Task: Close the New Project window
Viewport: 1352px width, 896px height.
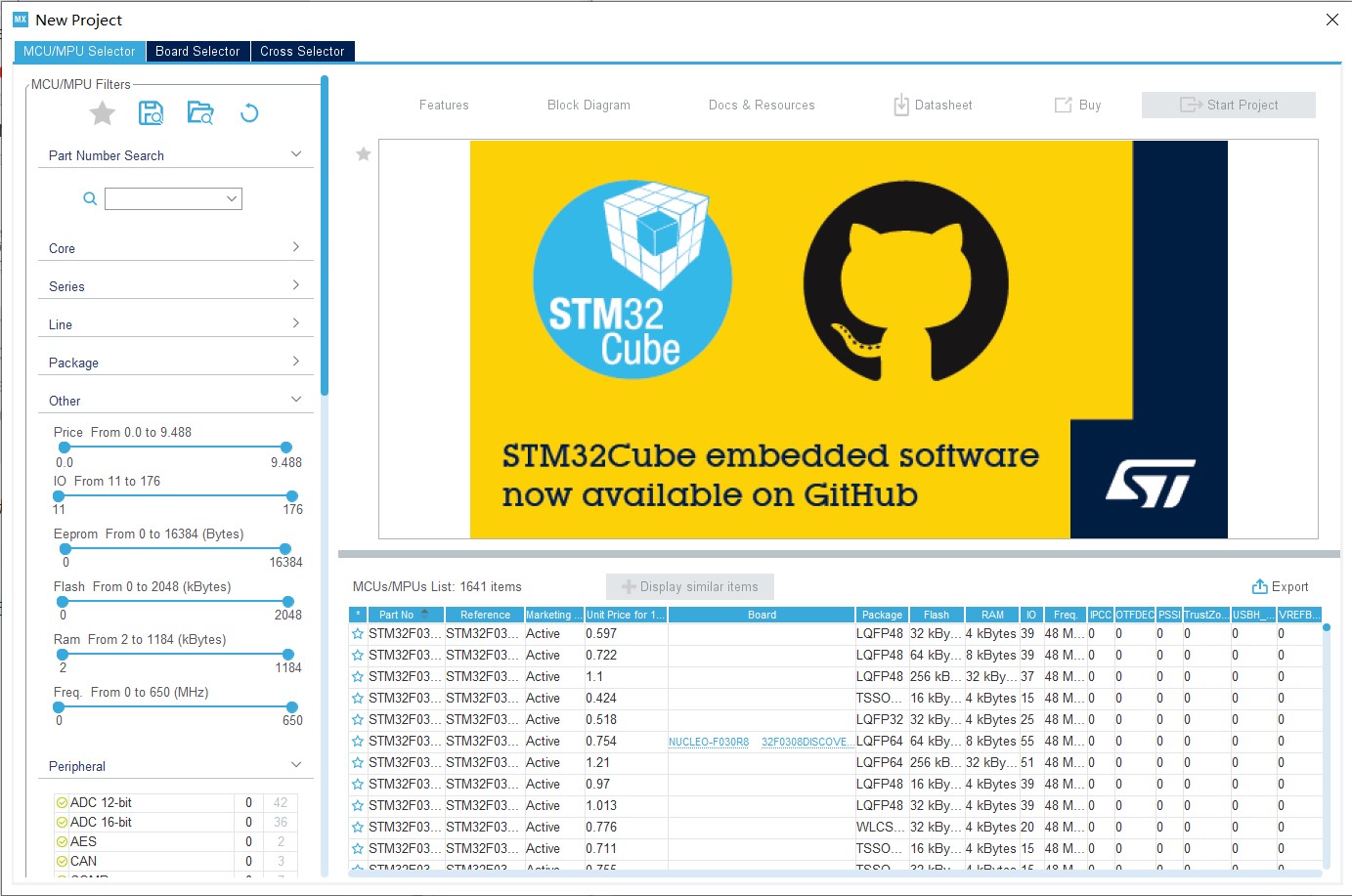Action: [1331, 20]
